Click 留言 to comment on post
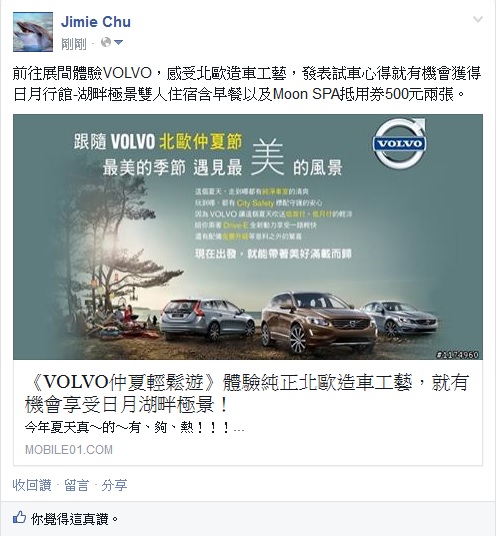Viewport: 496px width, 536px height. (x=76, y=485)
